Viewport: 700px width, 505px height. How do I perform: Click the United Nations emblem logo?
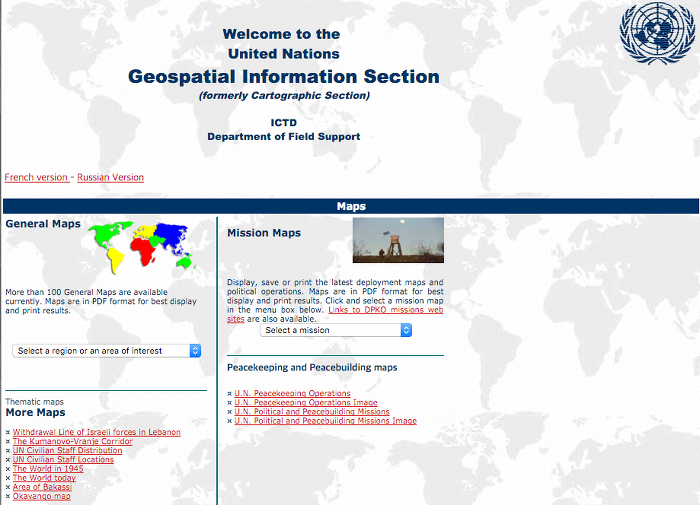point(658,33)
